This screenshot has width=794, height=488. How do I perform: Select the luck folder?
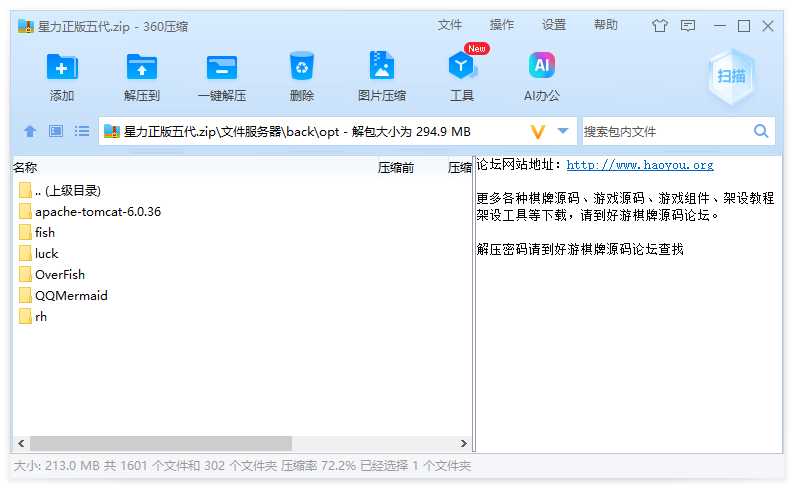(x=242, y=253)
